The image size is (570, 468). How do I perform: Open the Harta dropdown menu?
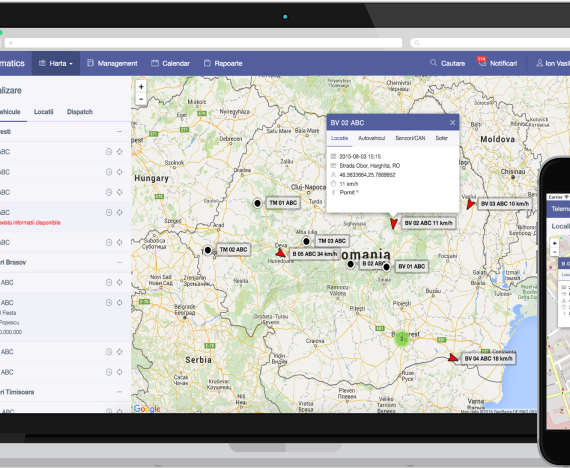pos(56,63)
